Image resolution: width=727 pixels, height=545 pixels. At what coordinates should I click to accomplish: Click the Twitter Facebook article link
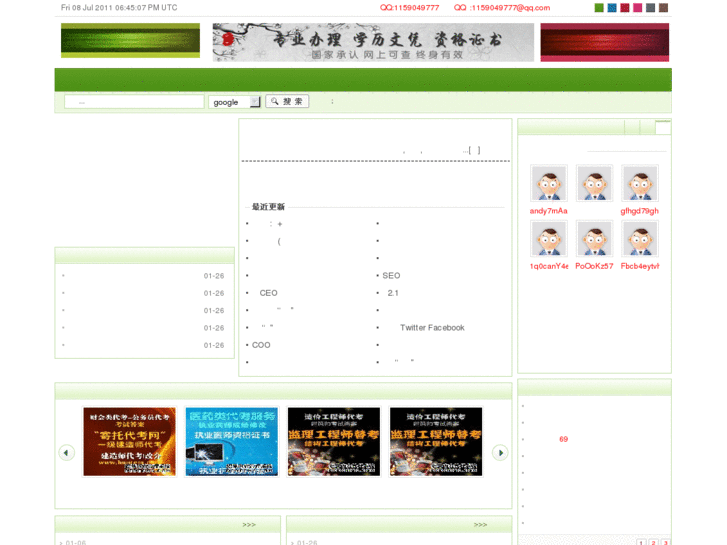pos(432,328)
